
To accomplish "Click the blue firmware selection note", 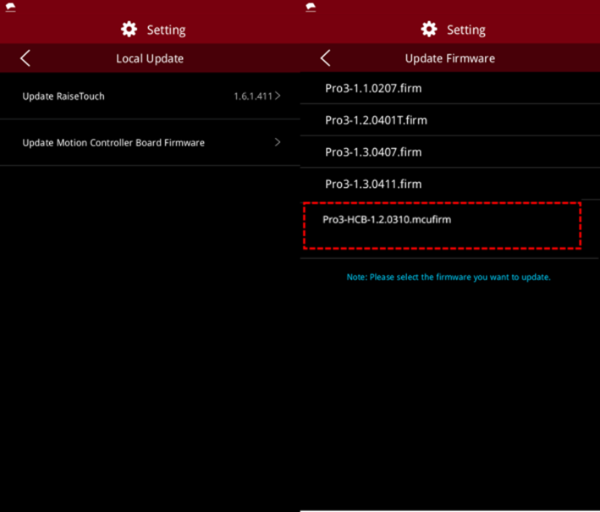I will (x=448, y=277).
